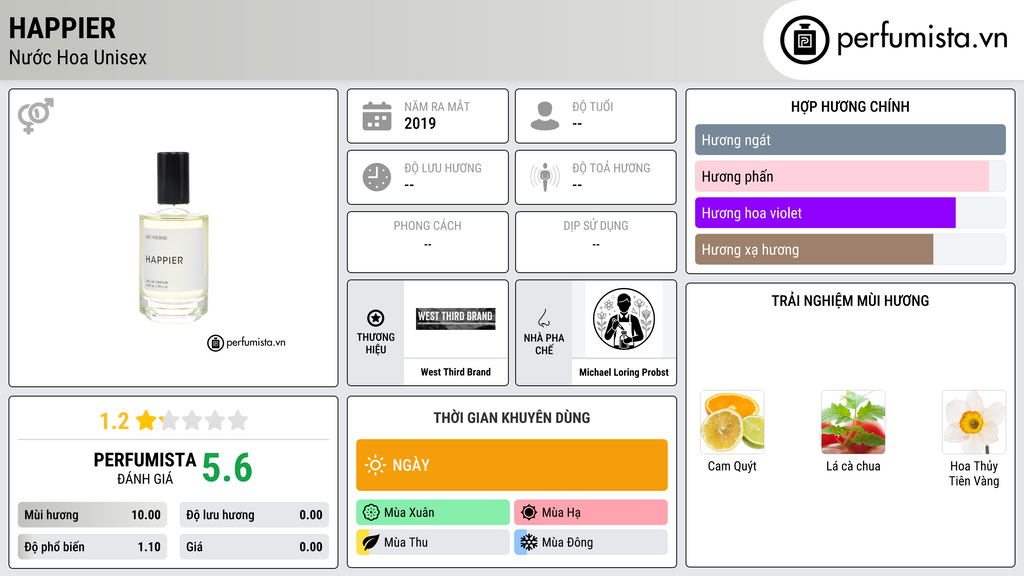Screen dimensions: 1024x576
Task: Click the Giá 0.00 score
Action: (254, 547)
